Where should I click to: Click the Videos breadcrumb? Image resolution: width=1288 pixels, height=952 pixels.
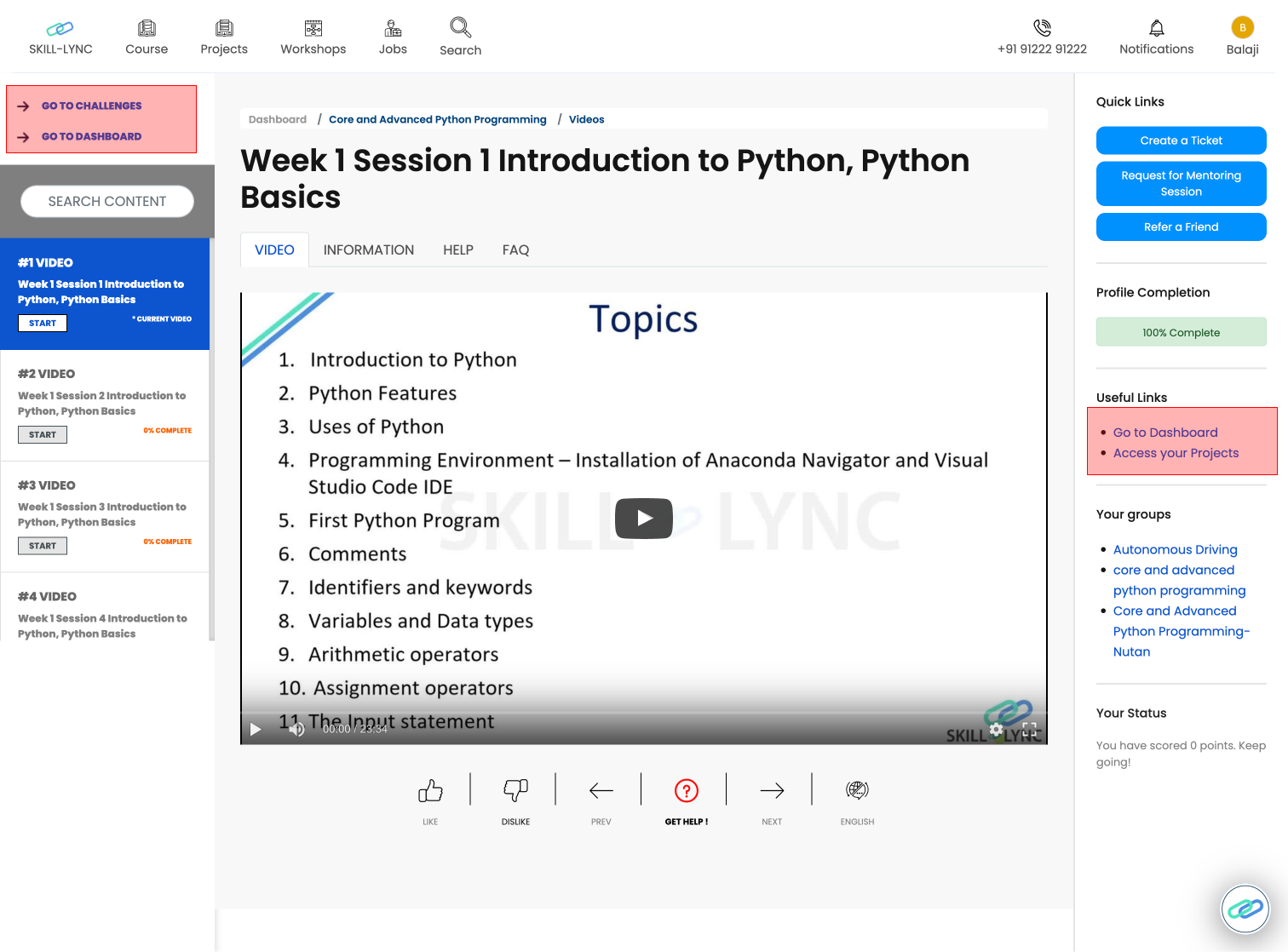[587, 119]
